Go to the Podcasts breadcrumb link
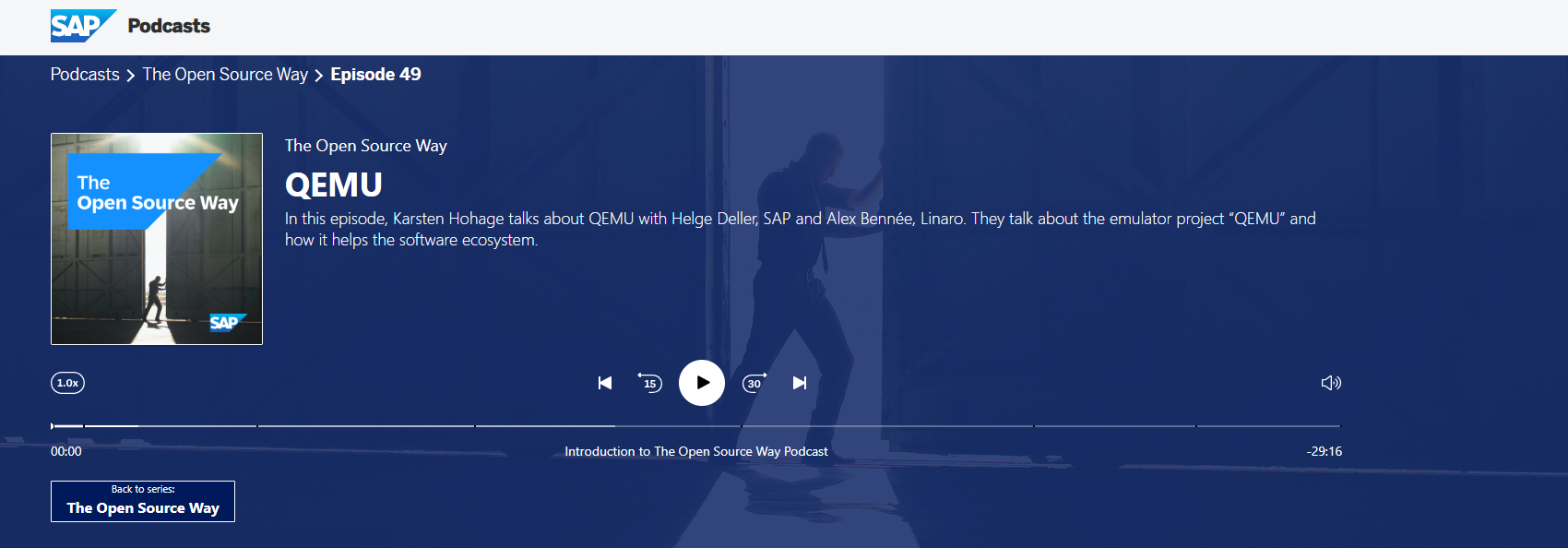The height and width of the screenshot is (548, 1568). (85, 75)
